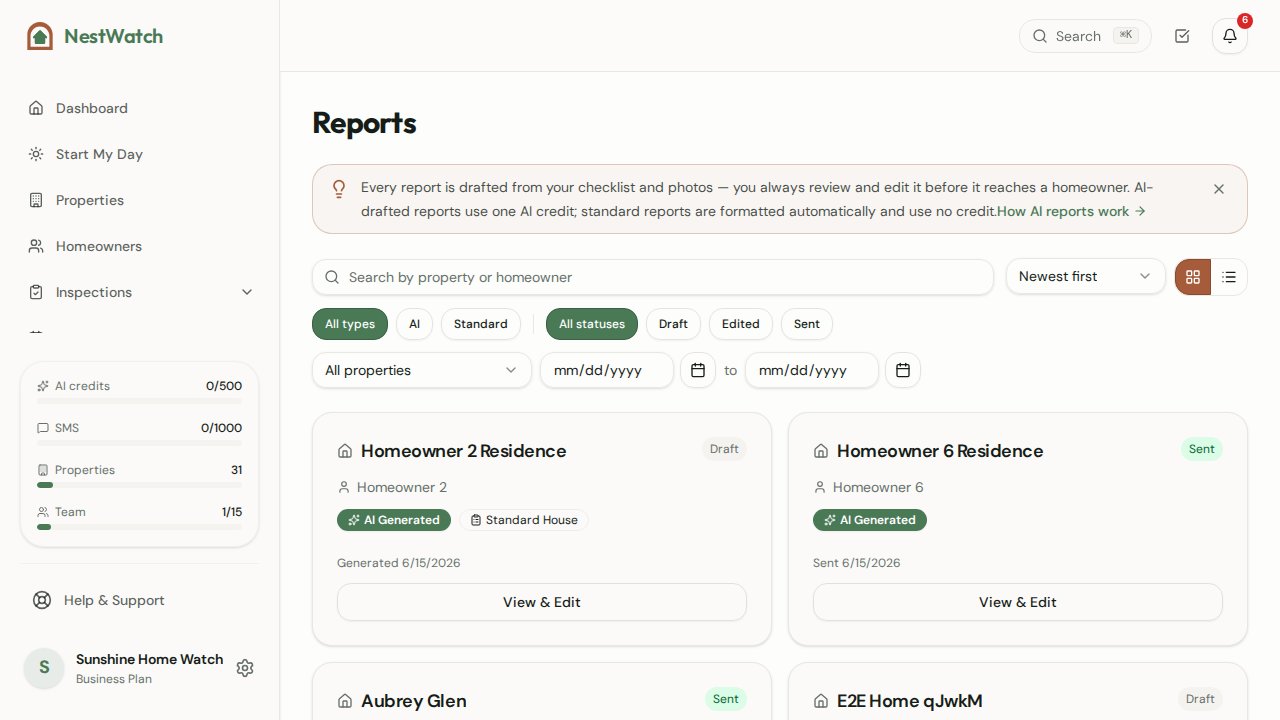Click the house icon on Homeowner 6 Residence
Screen dimensions: 1280x720
point(821,451)
